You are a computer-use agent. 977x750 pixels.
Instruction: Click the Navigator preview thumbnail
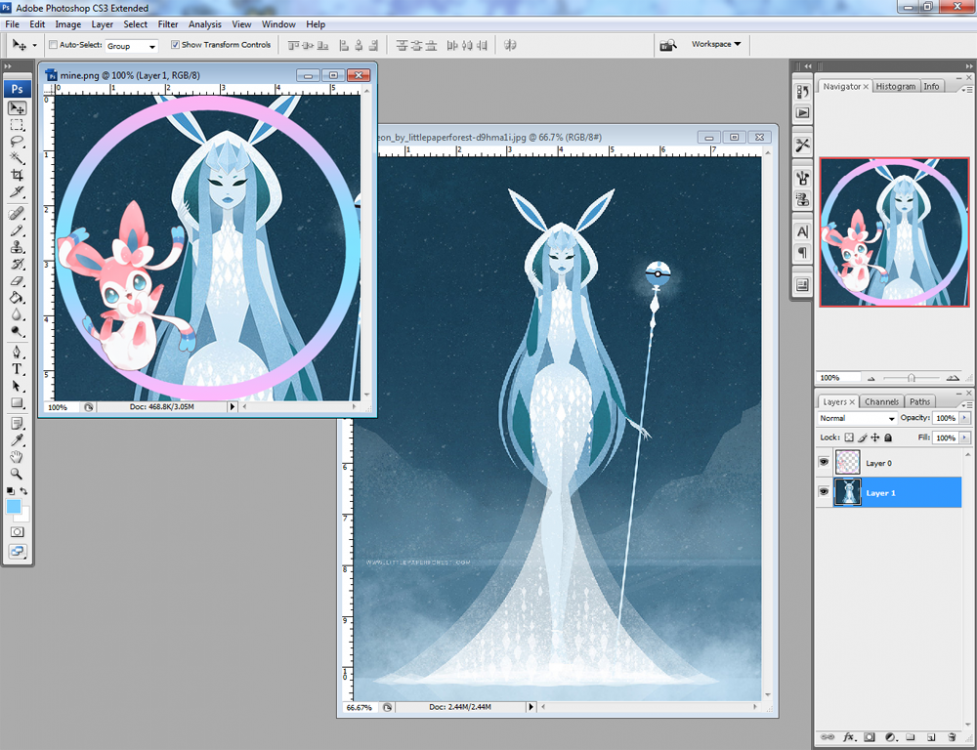[894, 231]
